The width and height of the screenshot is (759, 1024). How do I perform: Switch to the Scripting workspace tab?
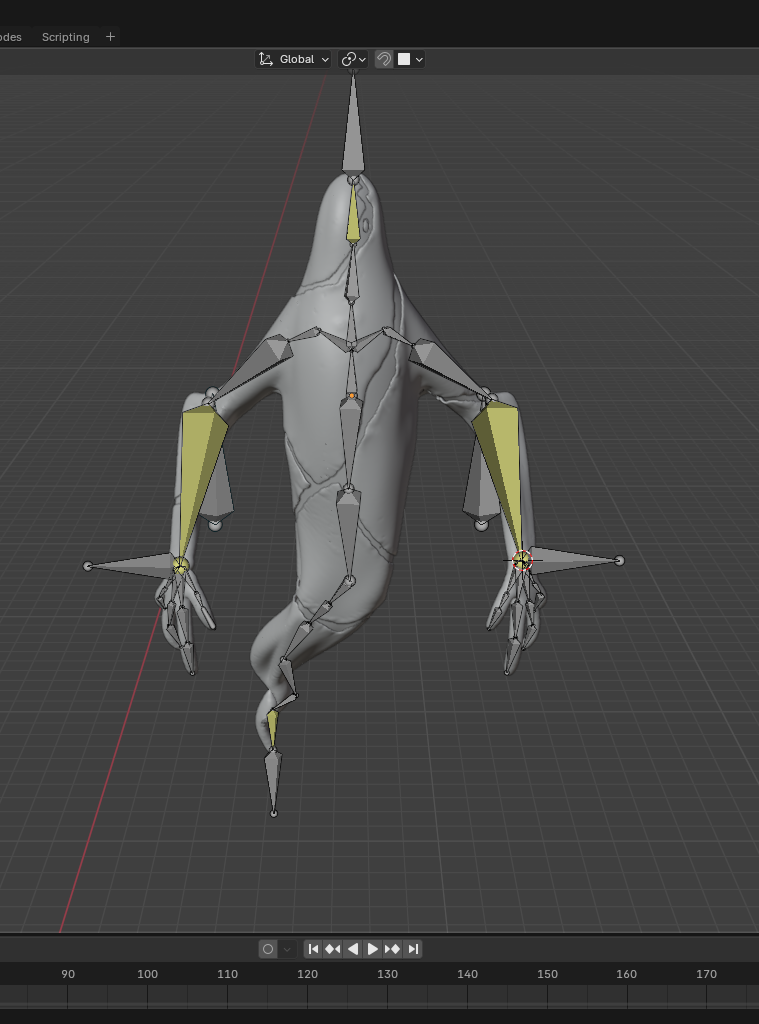point(65,37)
